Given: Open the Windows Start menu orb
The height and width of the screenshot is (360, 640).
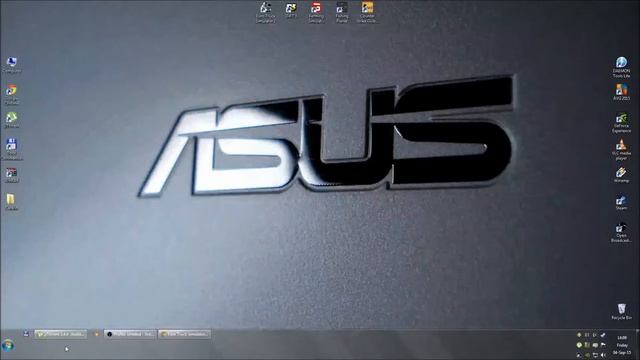Looking at the screenshot, I should pyautogui.click(x=8, y=346).
